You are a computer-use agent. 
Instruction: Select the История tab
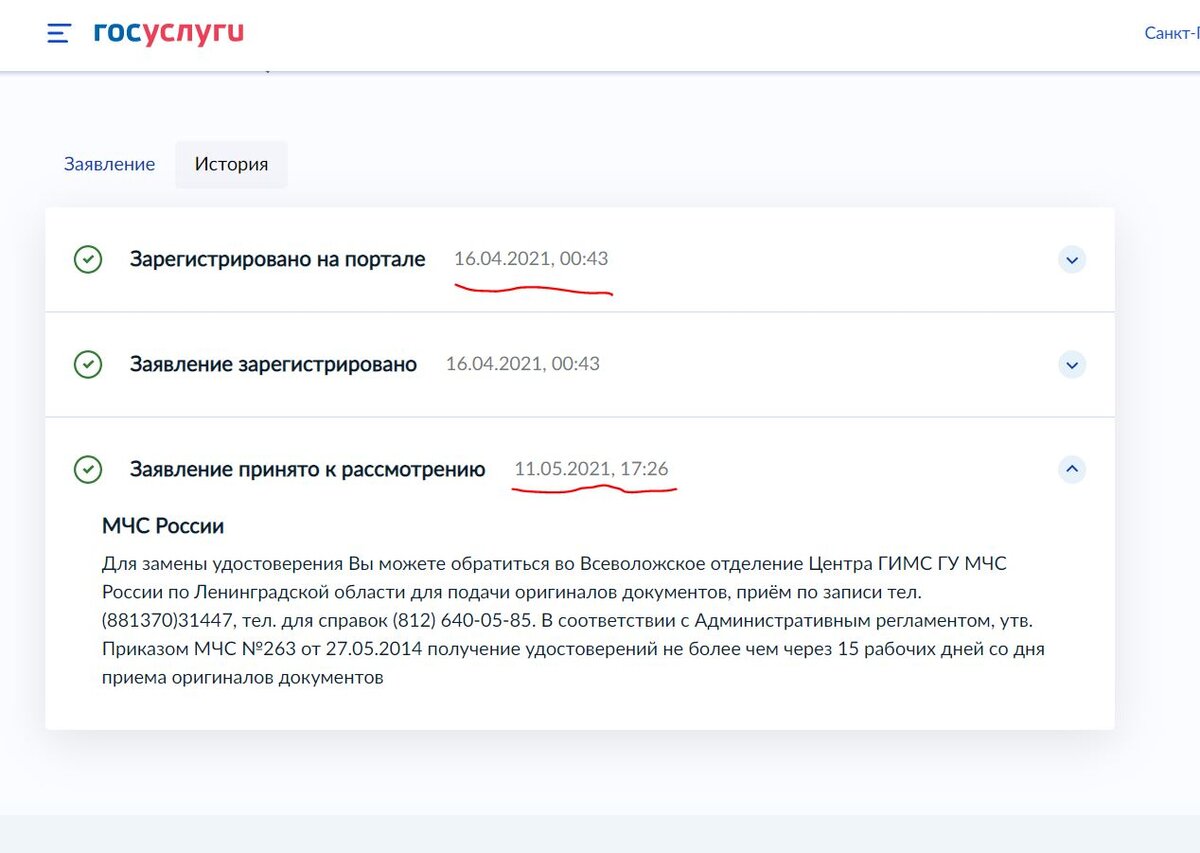231,164
